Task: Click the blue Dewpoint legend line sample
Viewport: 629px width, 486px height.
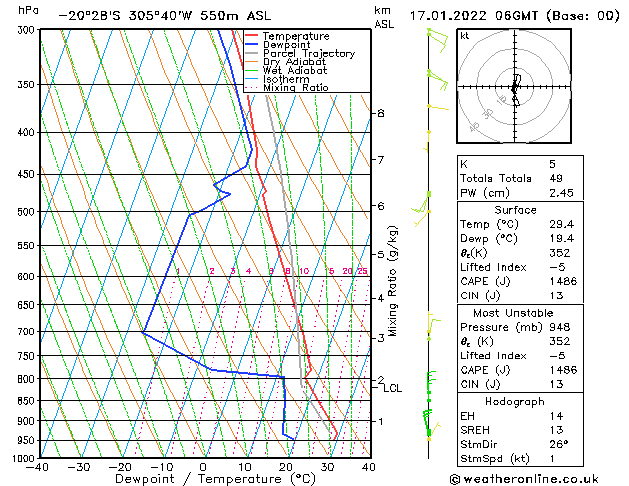Action: click(251, 44)
